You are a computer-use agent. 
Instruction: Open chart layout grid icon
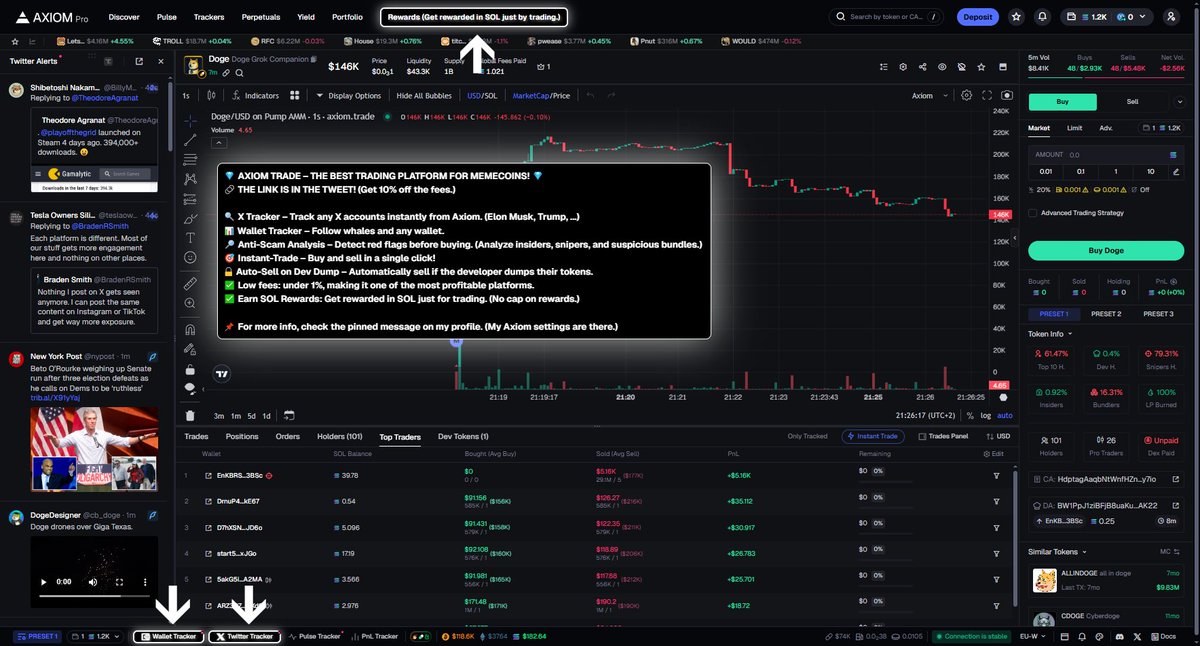tap(295, 95)
